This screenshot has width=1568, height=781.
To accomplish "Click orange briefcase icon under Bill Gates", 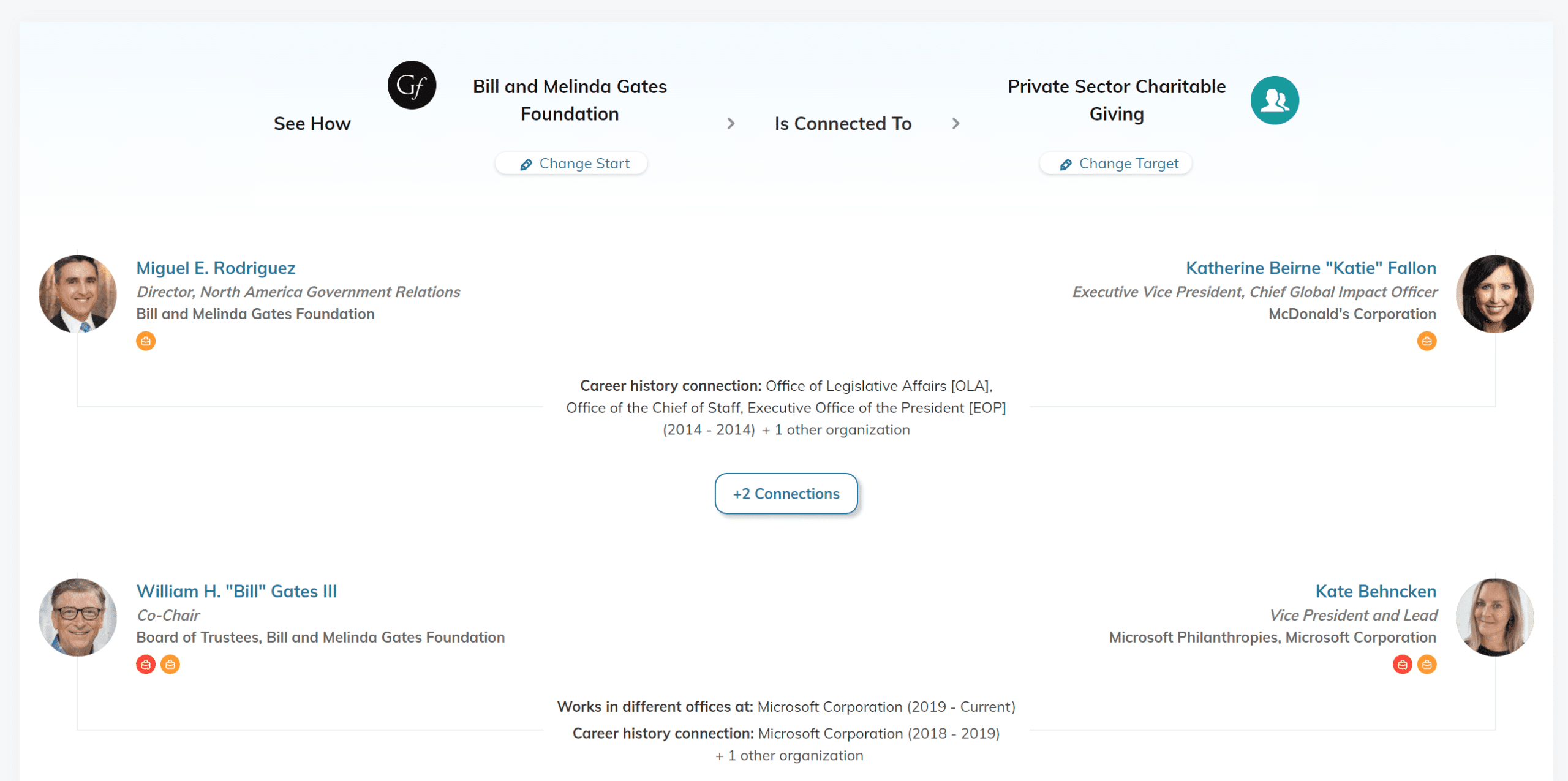I will [170, 665].
